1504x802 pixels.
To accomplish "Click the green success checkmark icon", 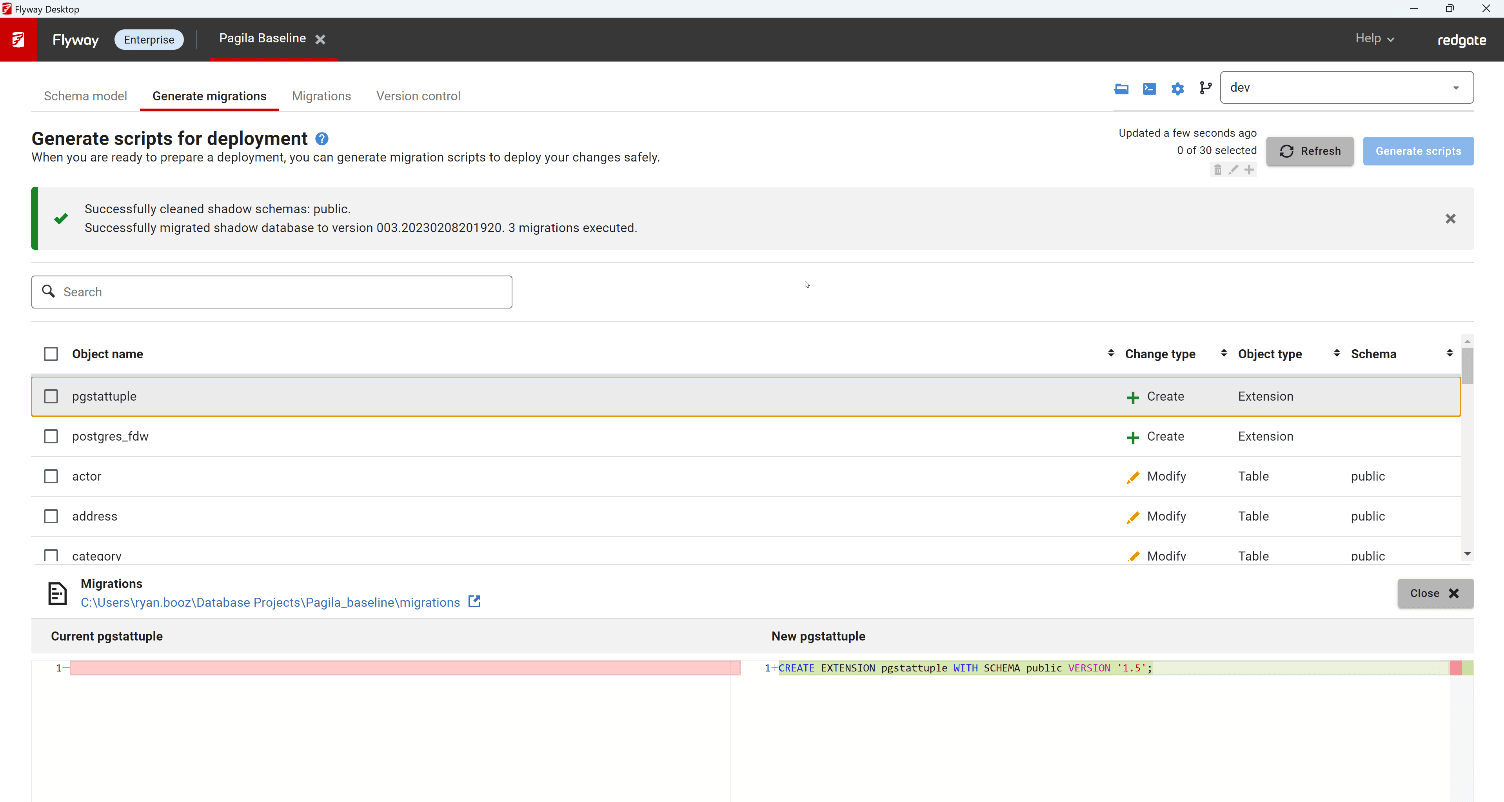I will tap(61, 219).
